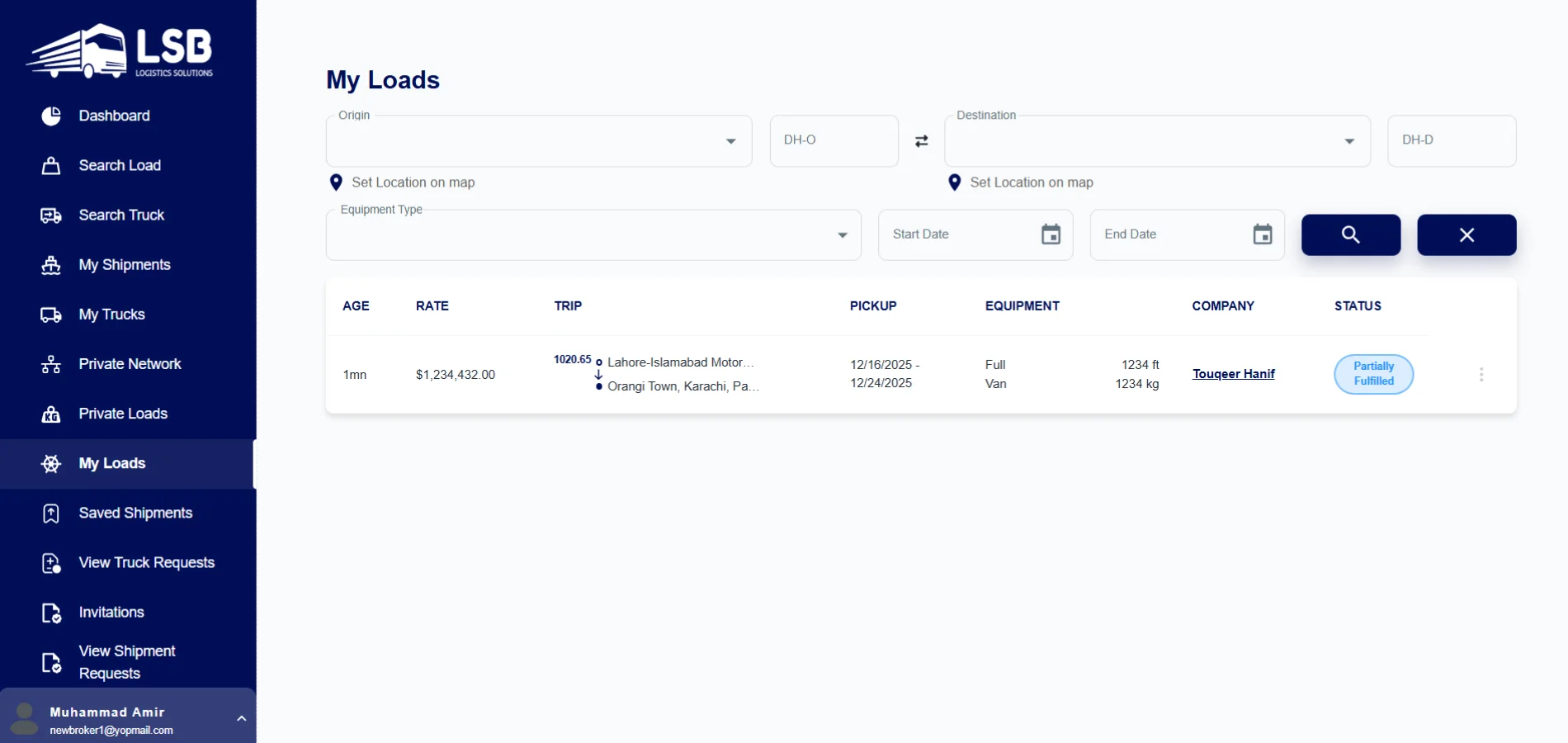The width and height of the screenshot is (1568, 743).
Task: Click the origin Set Location on map pin
Action: point(336,182)
